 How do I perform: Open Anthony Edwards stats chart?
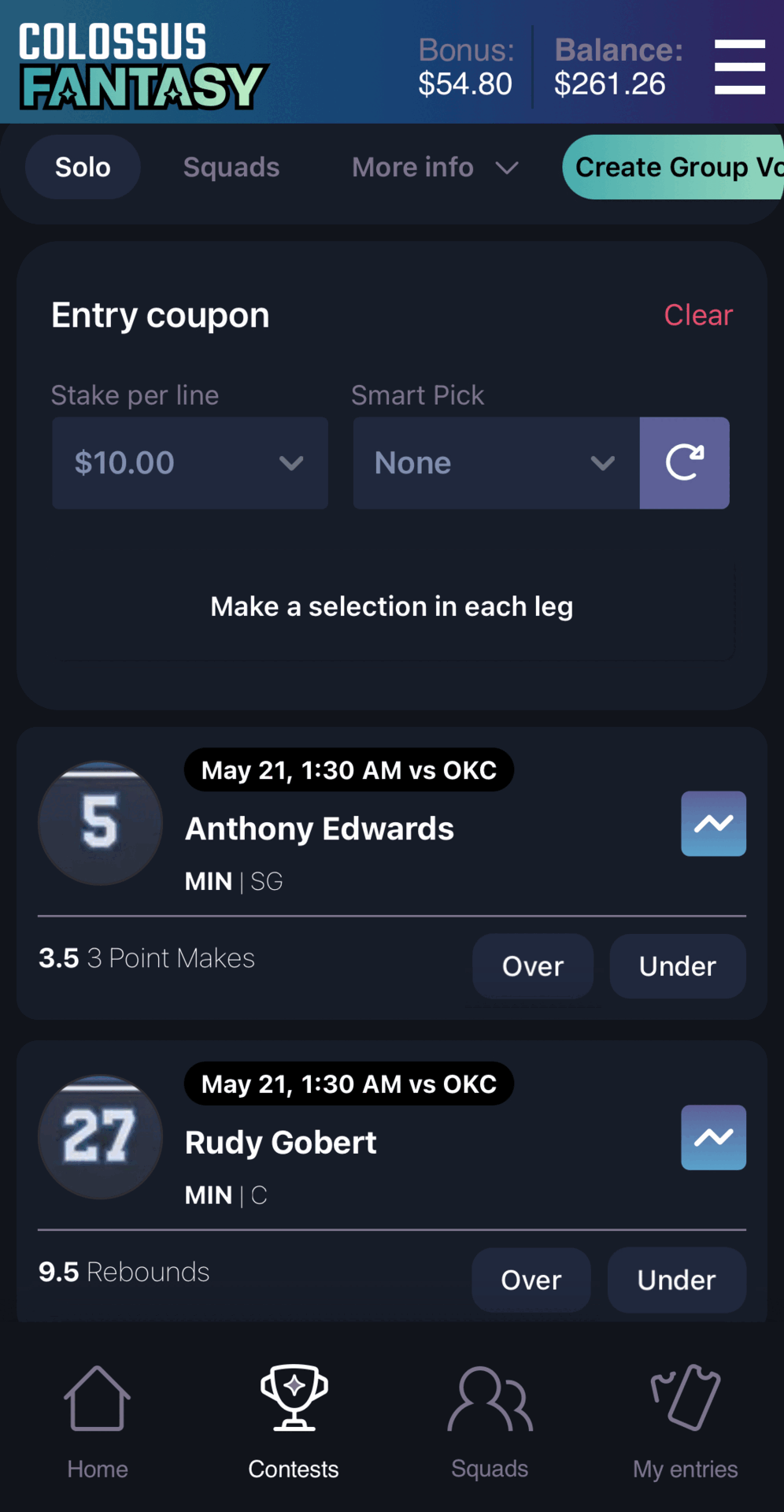coord(713,824)
